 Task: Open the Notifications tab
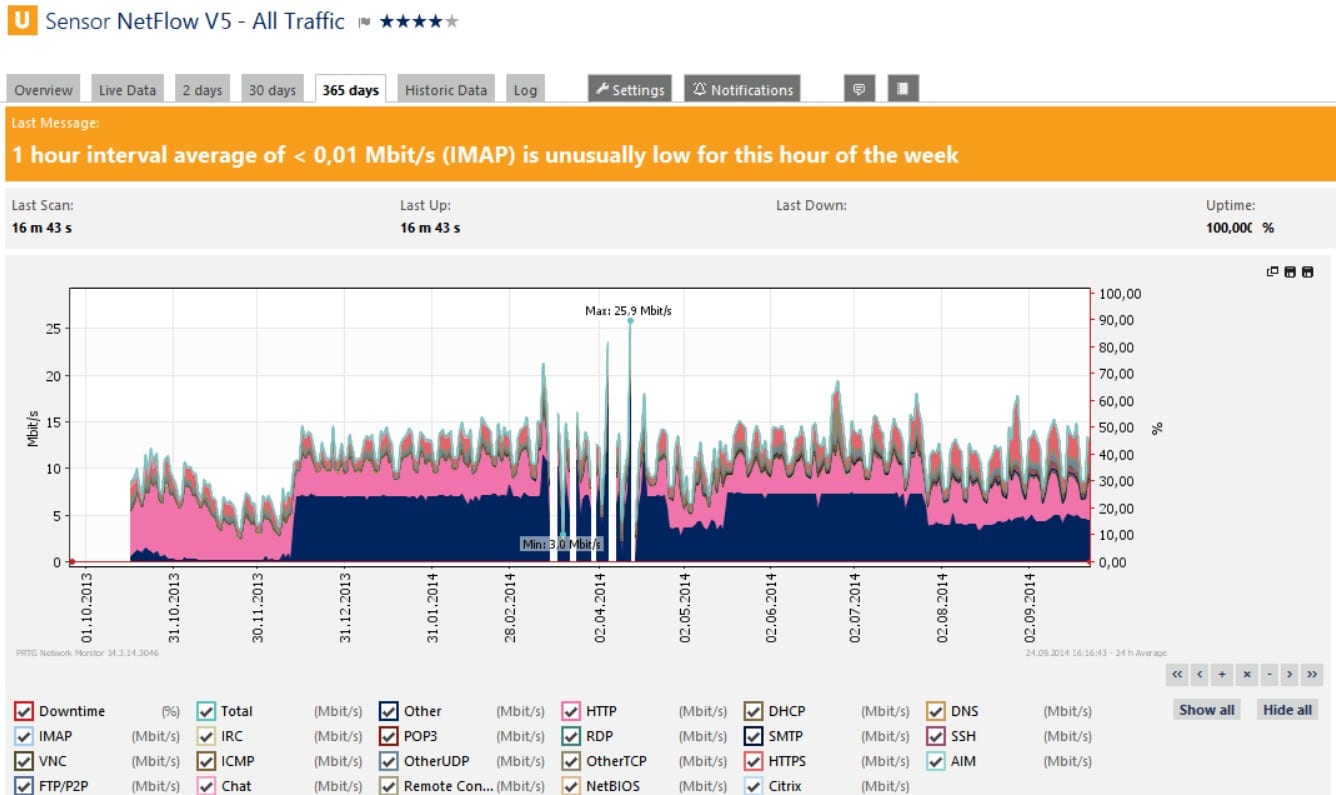pyautogui.click(x=742, y=89)
